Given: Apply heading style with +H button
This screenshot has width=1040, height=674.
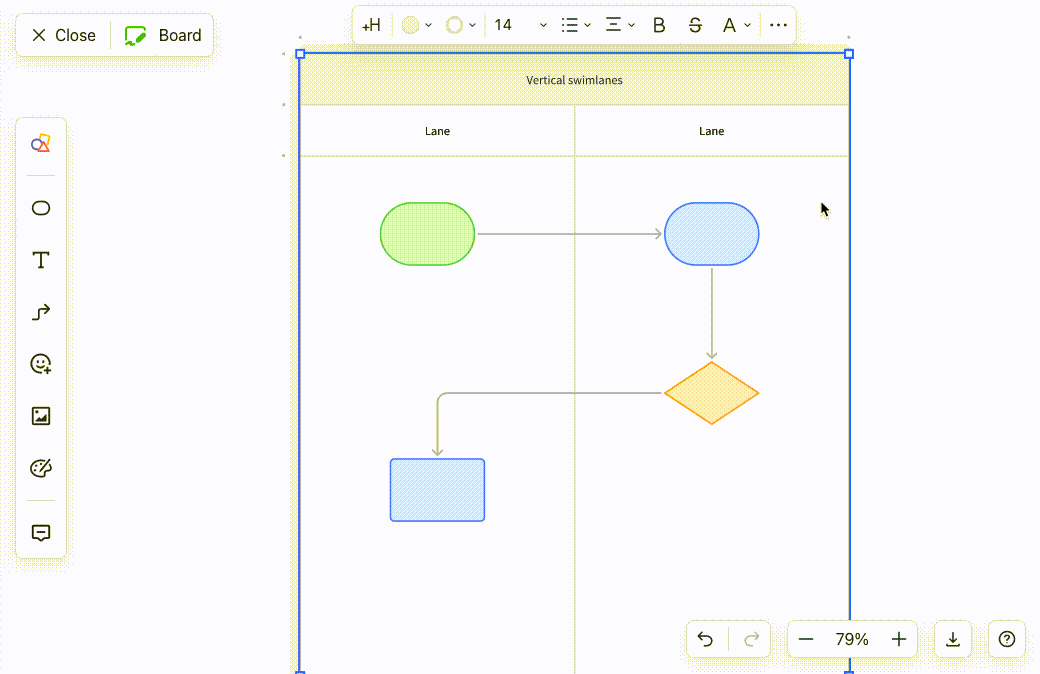Looking at the screenshot, I should [371, 25].
